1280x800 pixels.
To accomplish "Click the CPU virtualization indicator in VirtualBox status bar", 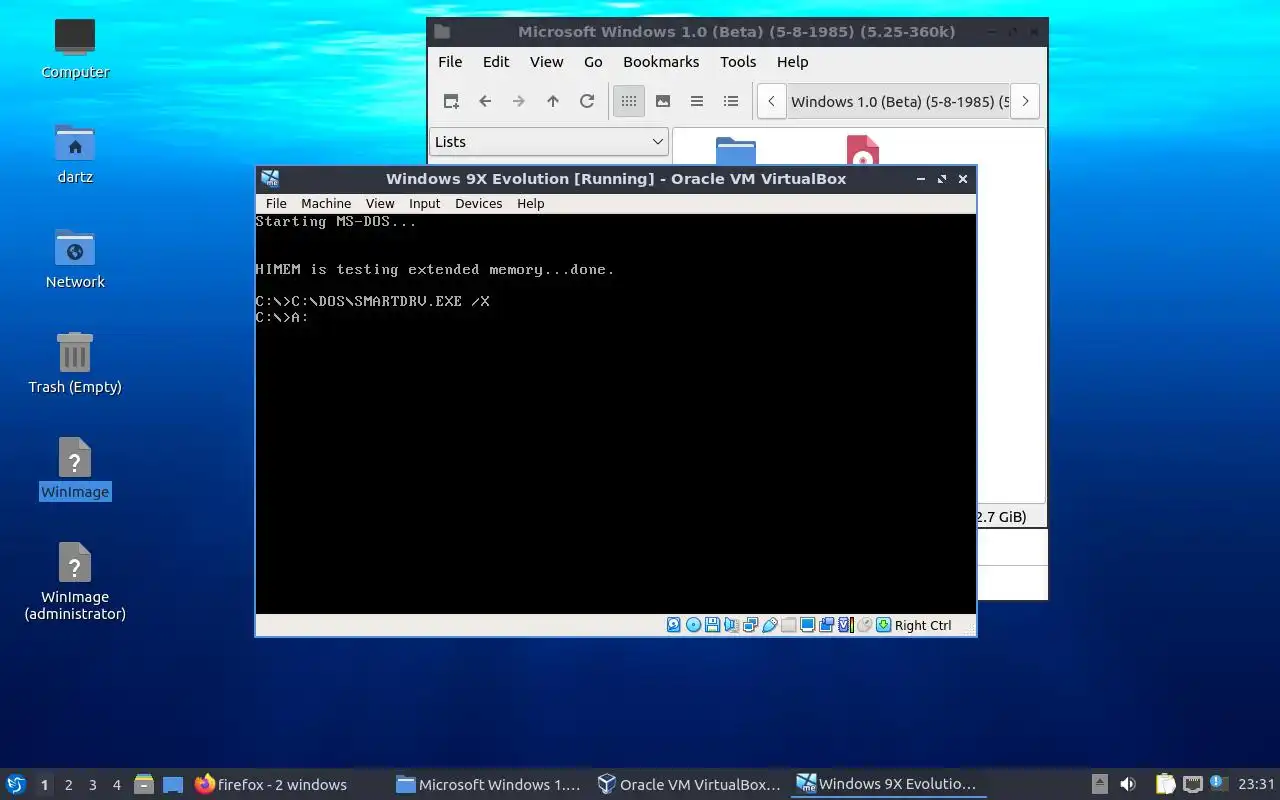I will 846,625.
